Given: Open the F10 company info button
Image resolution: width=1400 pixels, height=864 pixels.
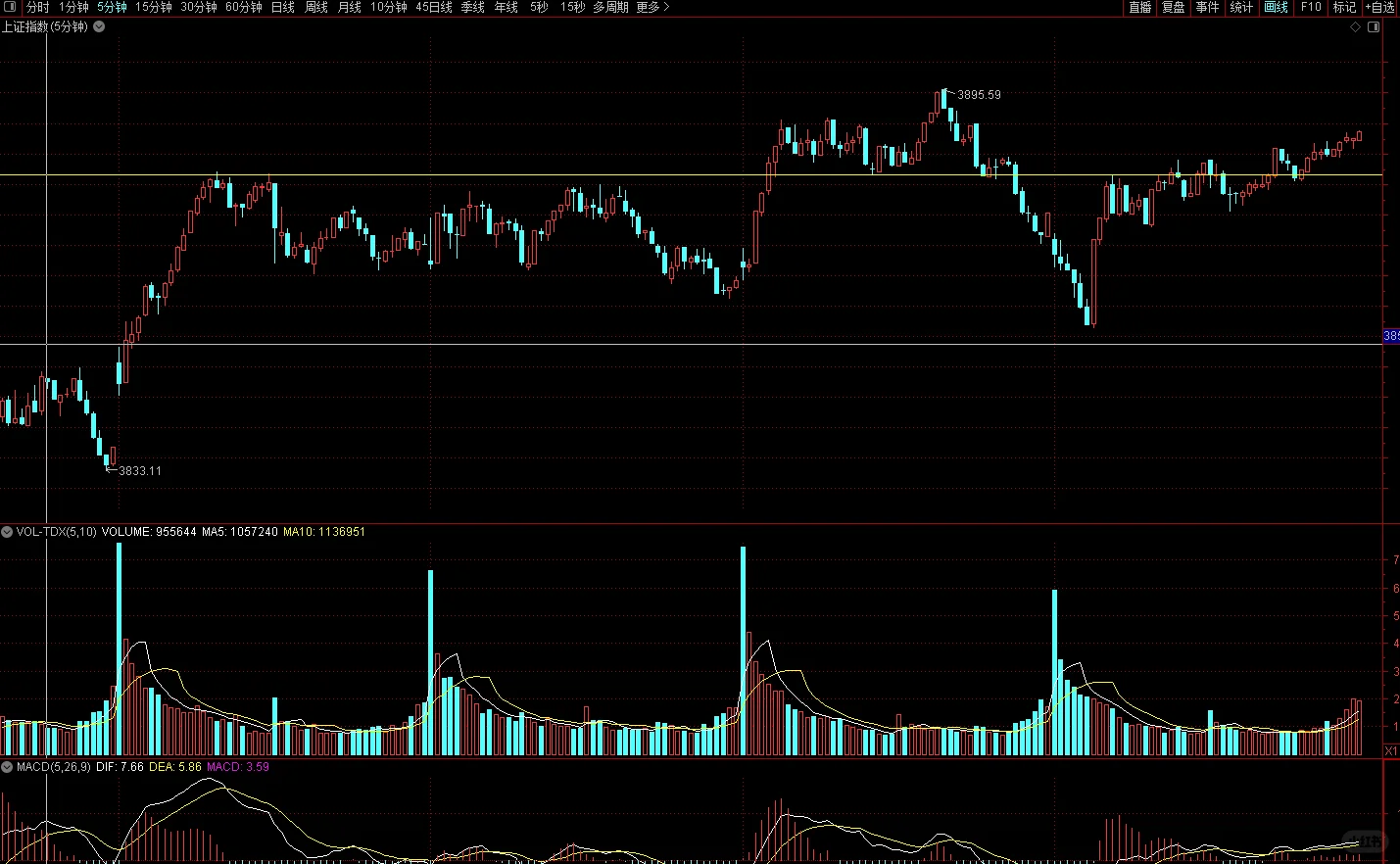Looking at the screenshot, I should click(1311, 7).
